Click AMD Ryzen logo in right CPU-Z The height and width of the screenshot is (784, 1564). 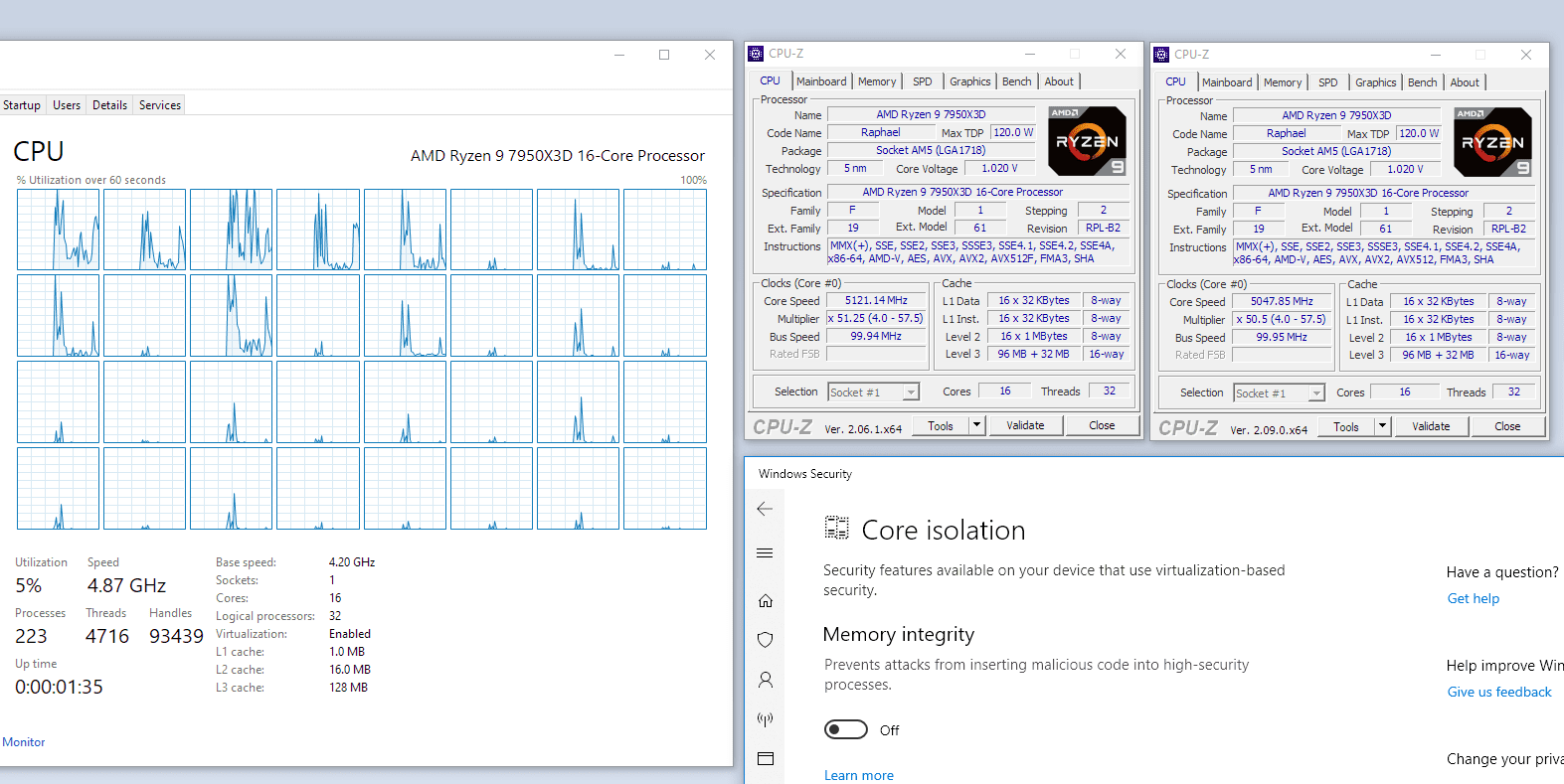click(1493, 142)
